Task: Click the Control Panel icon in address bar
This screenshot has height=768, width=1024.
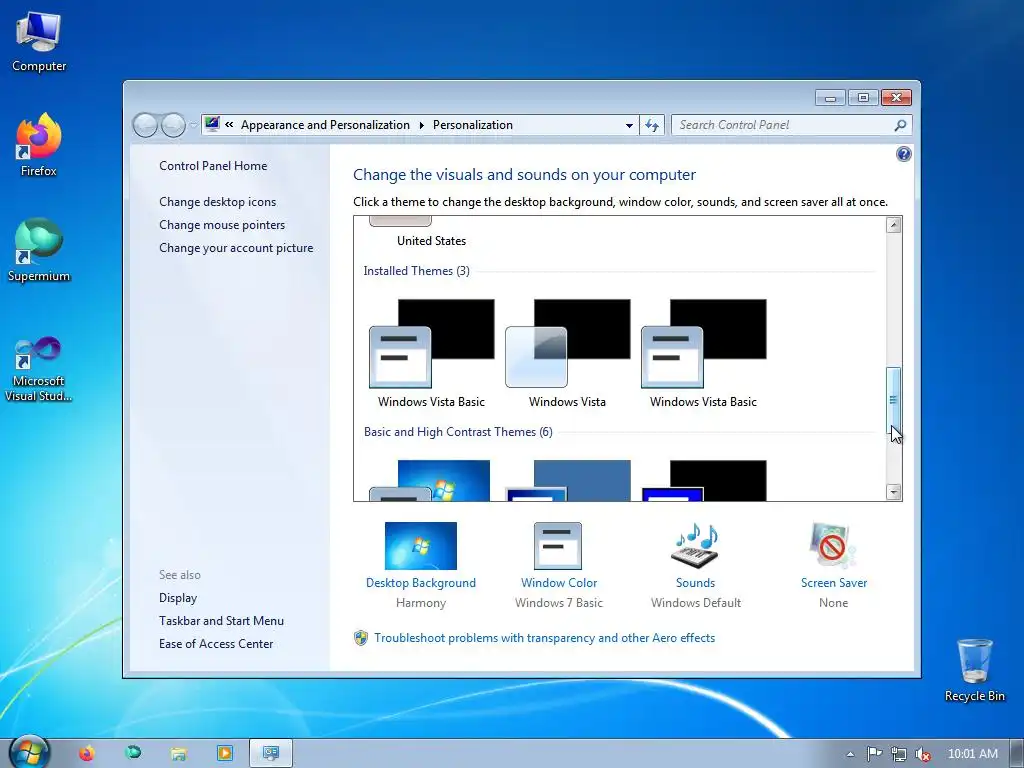Action: tap(212, 124)
